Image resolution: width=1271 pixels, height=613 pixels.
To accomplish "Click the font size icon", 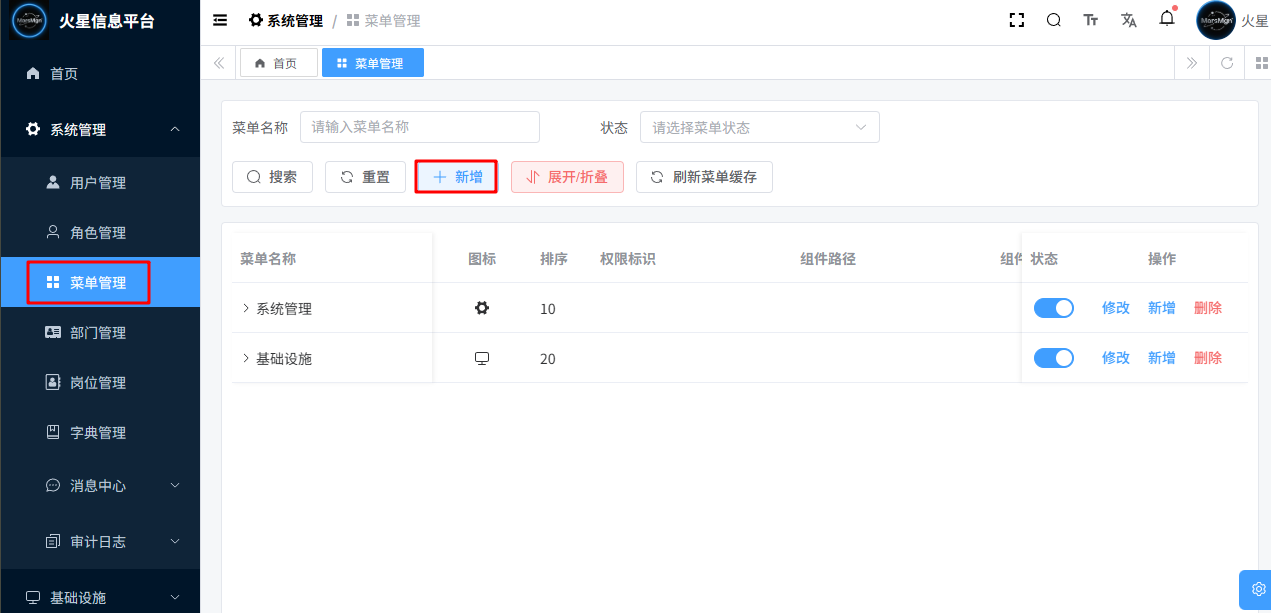I will click(1091, 20).
